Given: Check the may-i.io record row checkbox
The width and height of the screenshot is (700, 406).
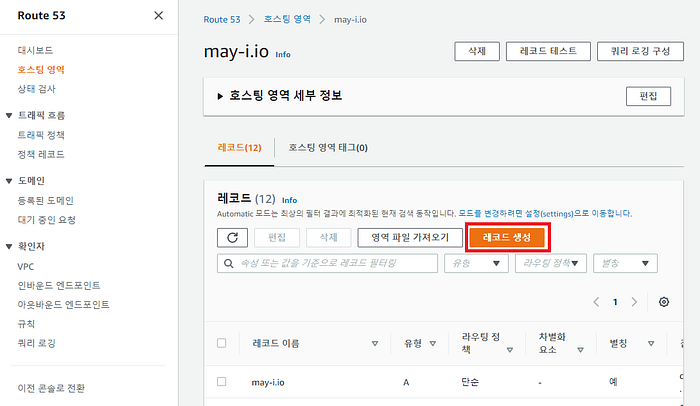Looking at the screenshot, I should tap(221, 381).
